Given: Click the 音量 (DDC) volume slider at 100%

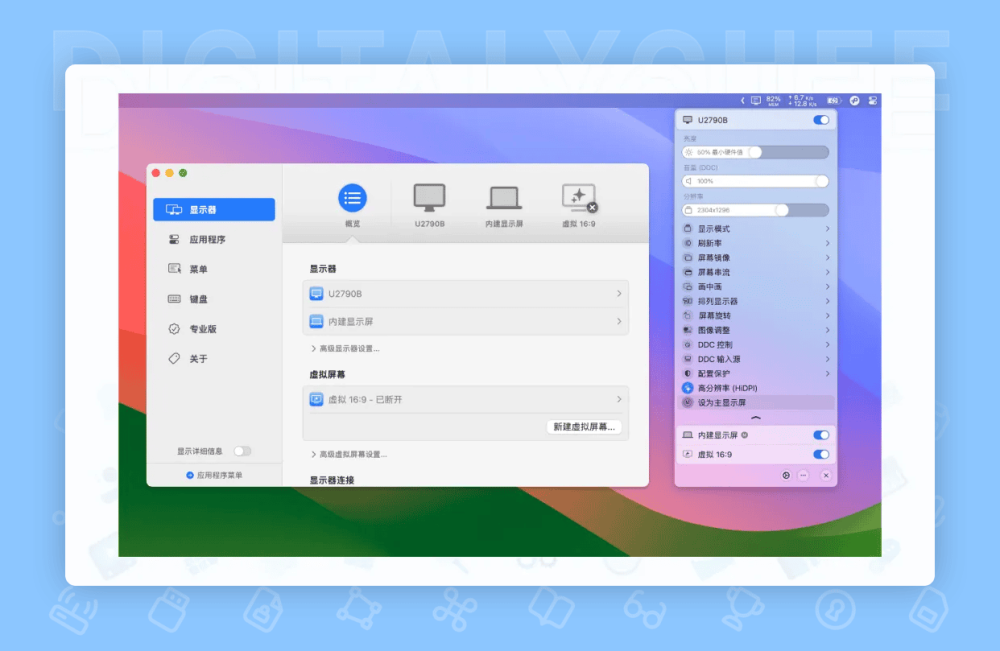Looking at the screenshot, I should [756, 181].
